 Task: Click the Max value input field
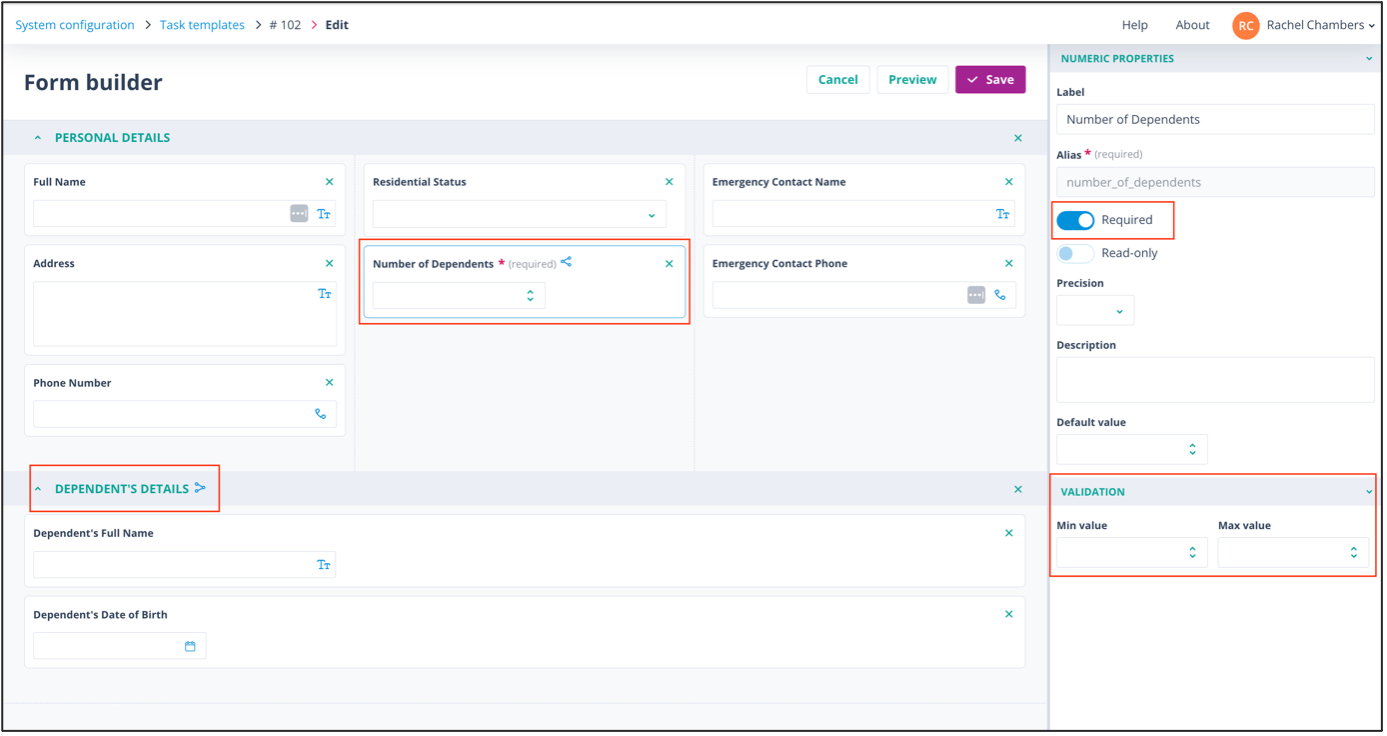(1293, 552)
